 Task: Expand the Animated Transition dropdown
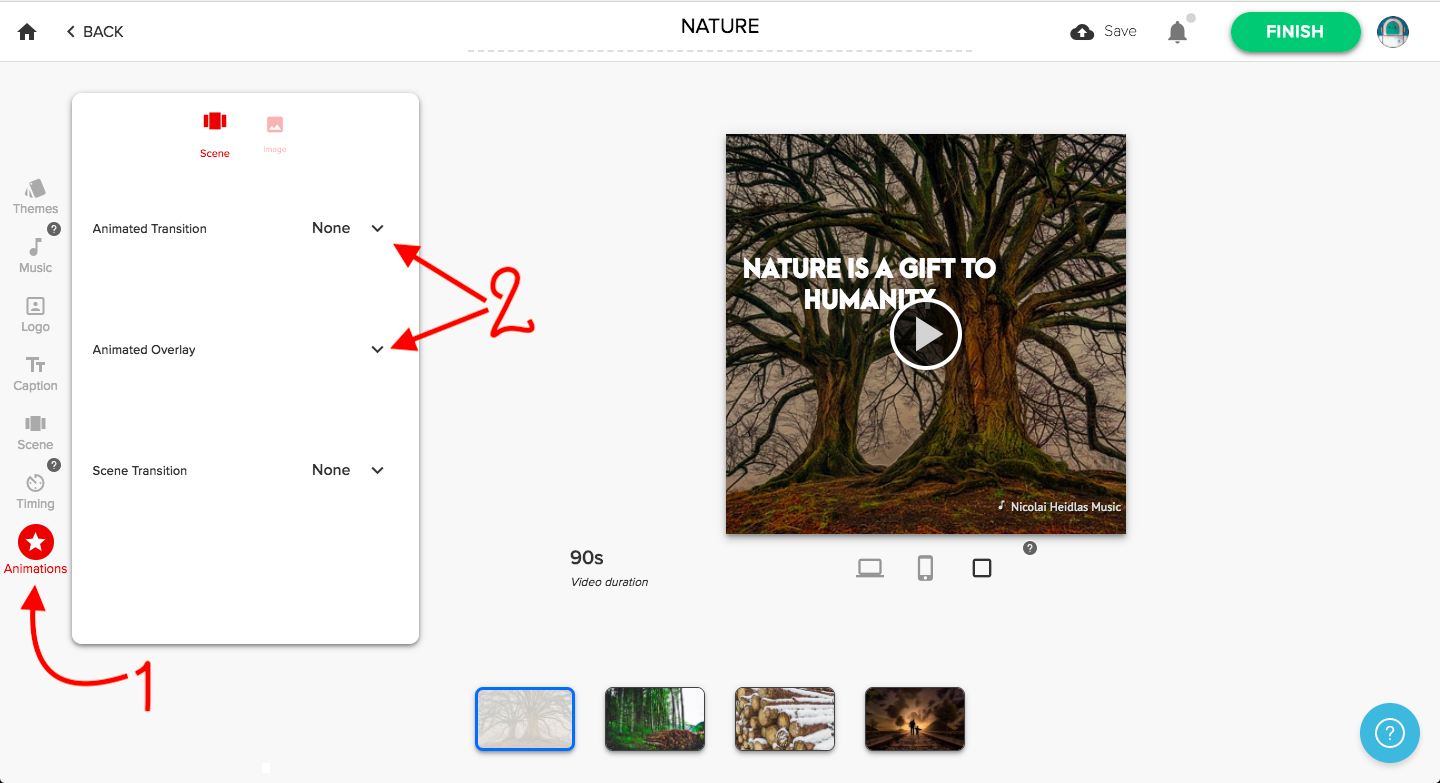tap(378, 228)
